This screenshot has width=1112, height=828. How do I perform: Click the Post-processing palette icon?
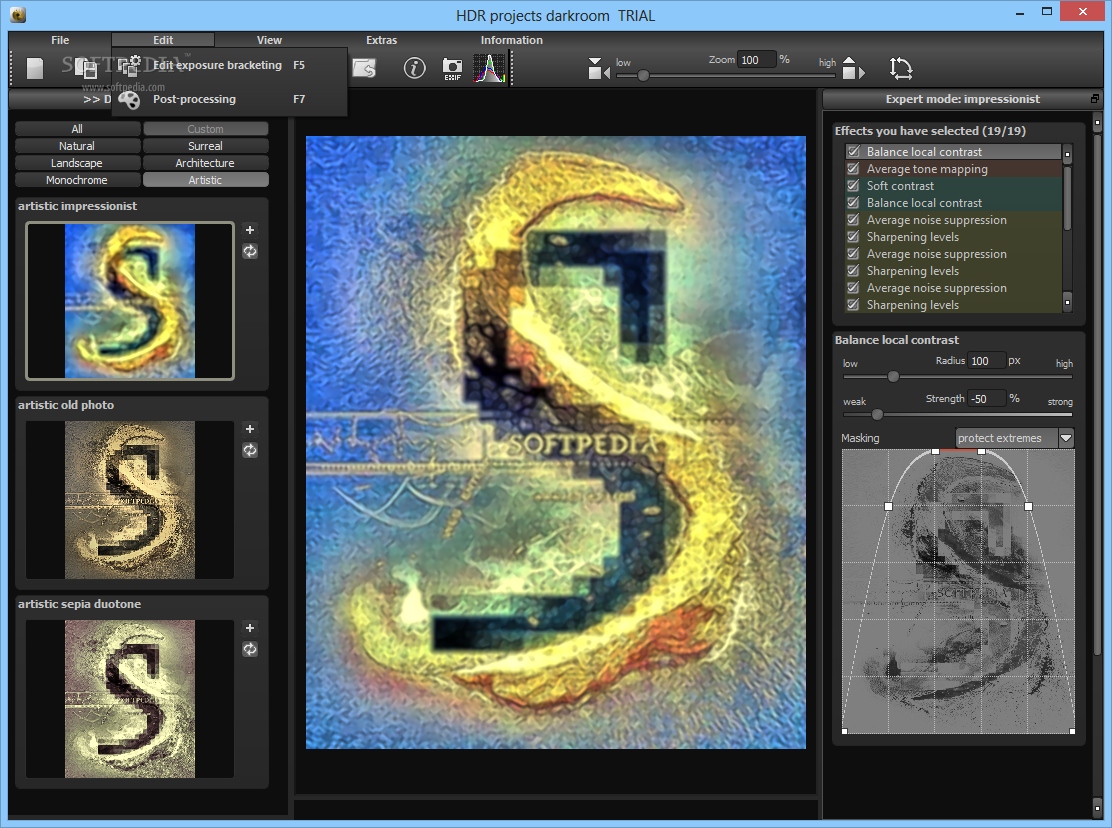click(129, 99)
